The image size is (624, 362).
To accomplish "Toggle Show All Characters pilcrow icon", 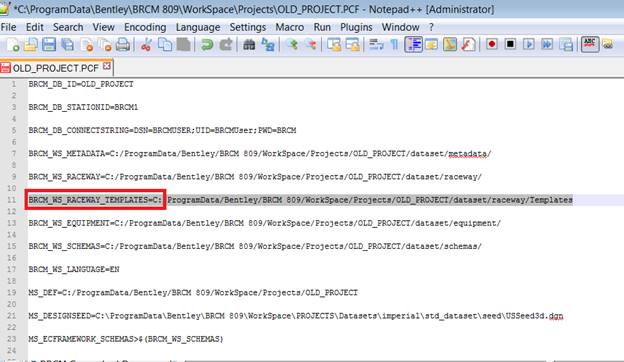I will pos(394,45).
